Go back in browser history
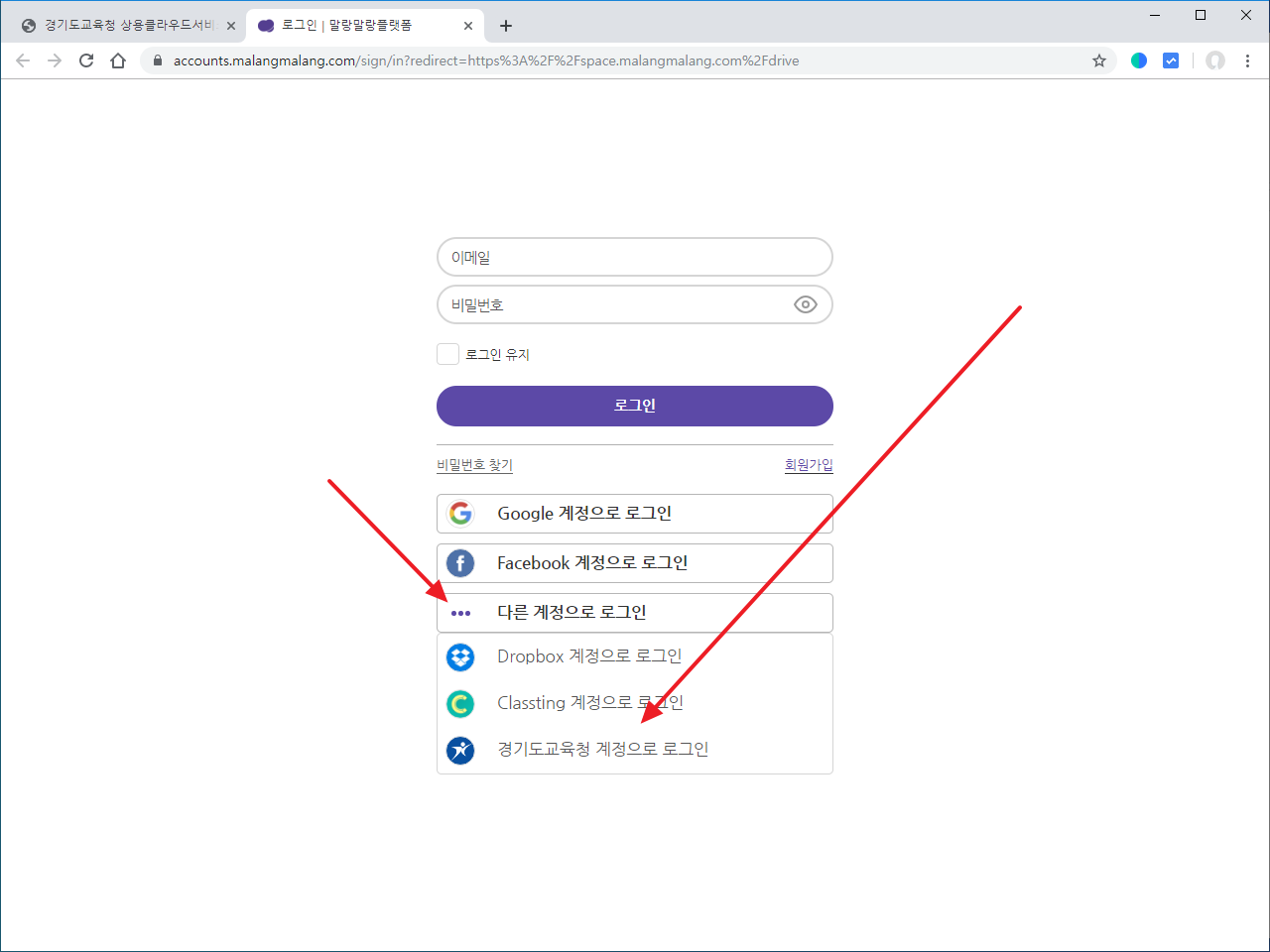 [23, 60]
